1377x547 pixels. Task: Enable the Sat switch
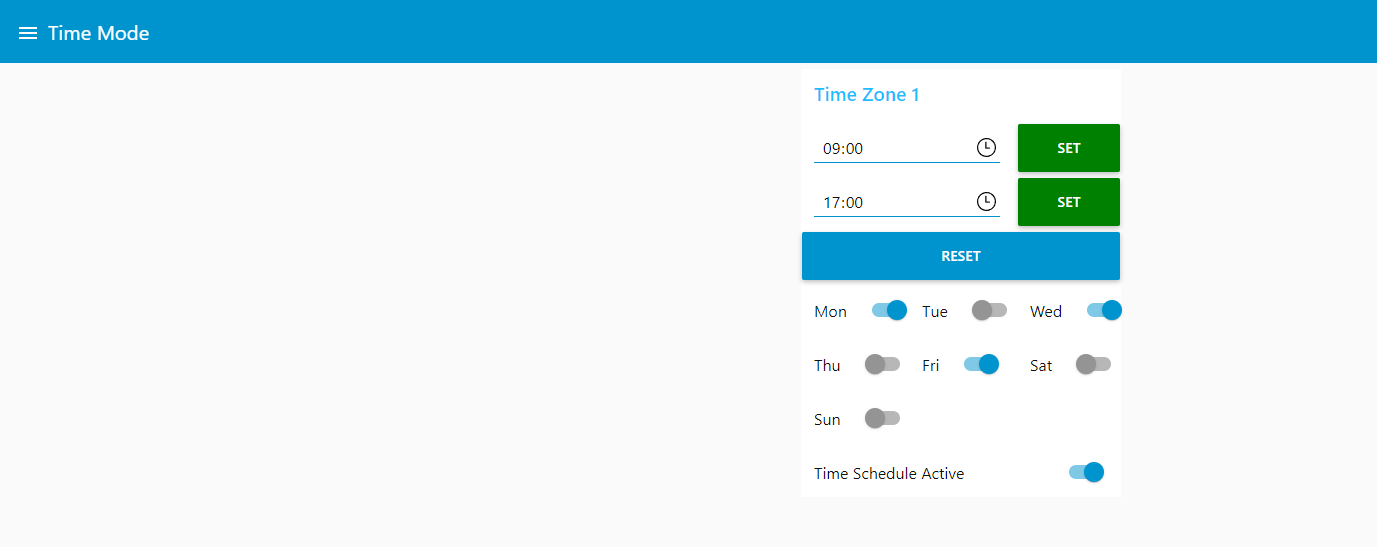click(x=1093, y=364)
